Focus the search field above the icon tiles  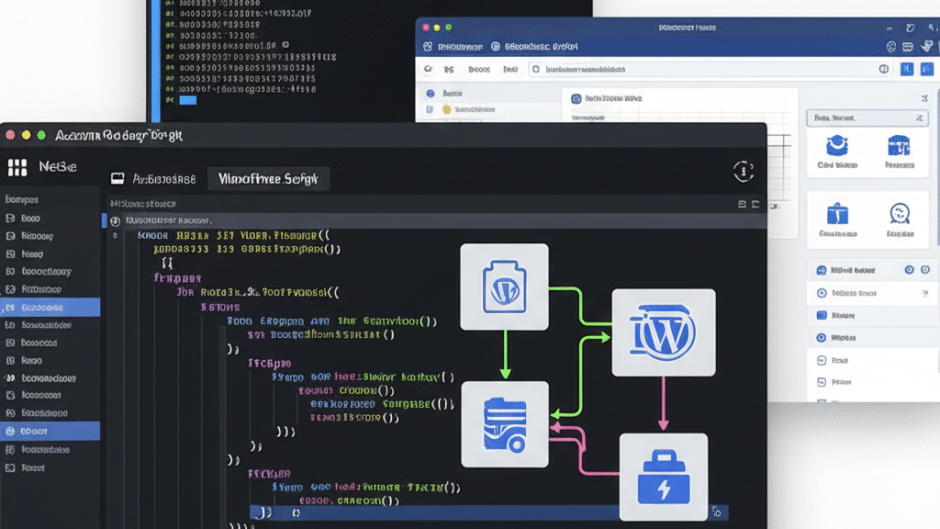pos(867,118)
